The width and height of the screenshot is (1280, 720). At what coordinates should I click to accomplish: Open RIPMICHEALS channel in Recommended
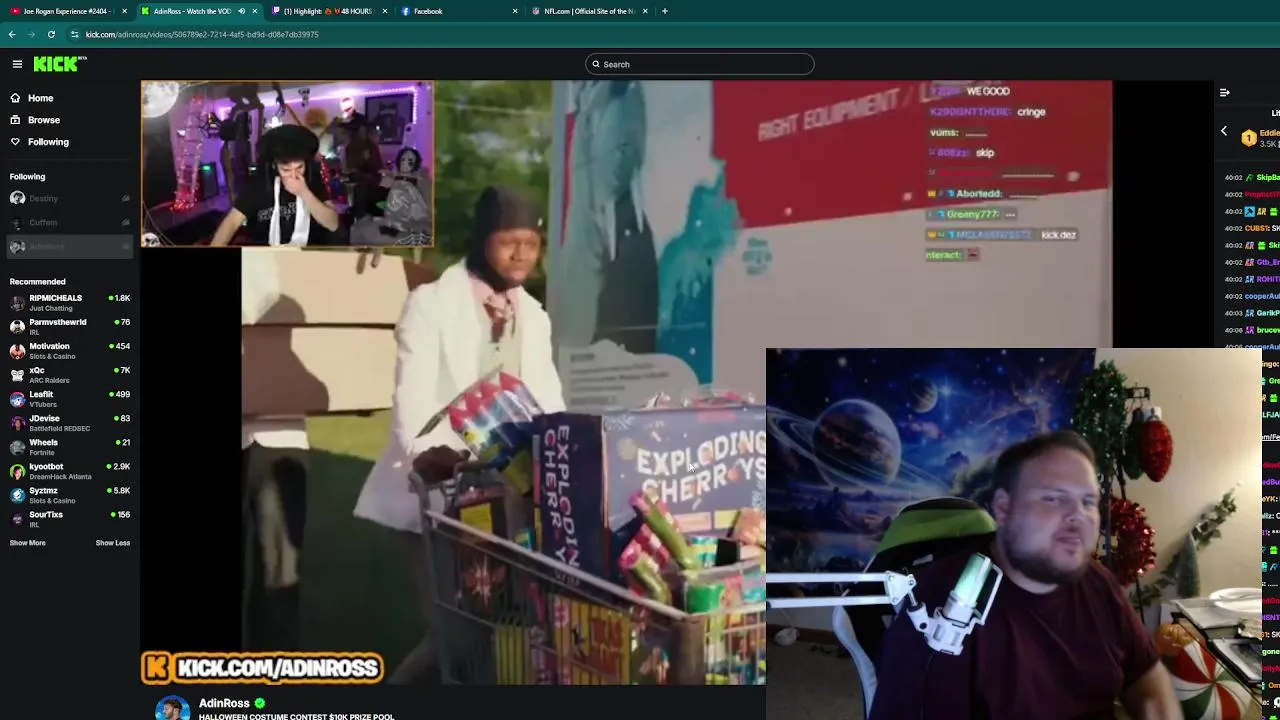(x=70, y=302)
